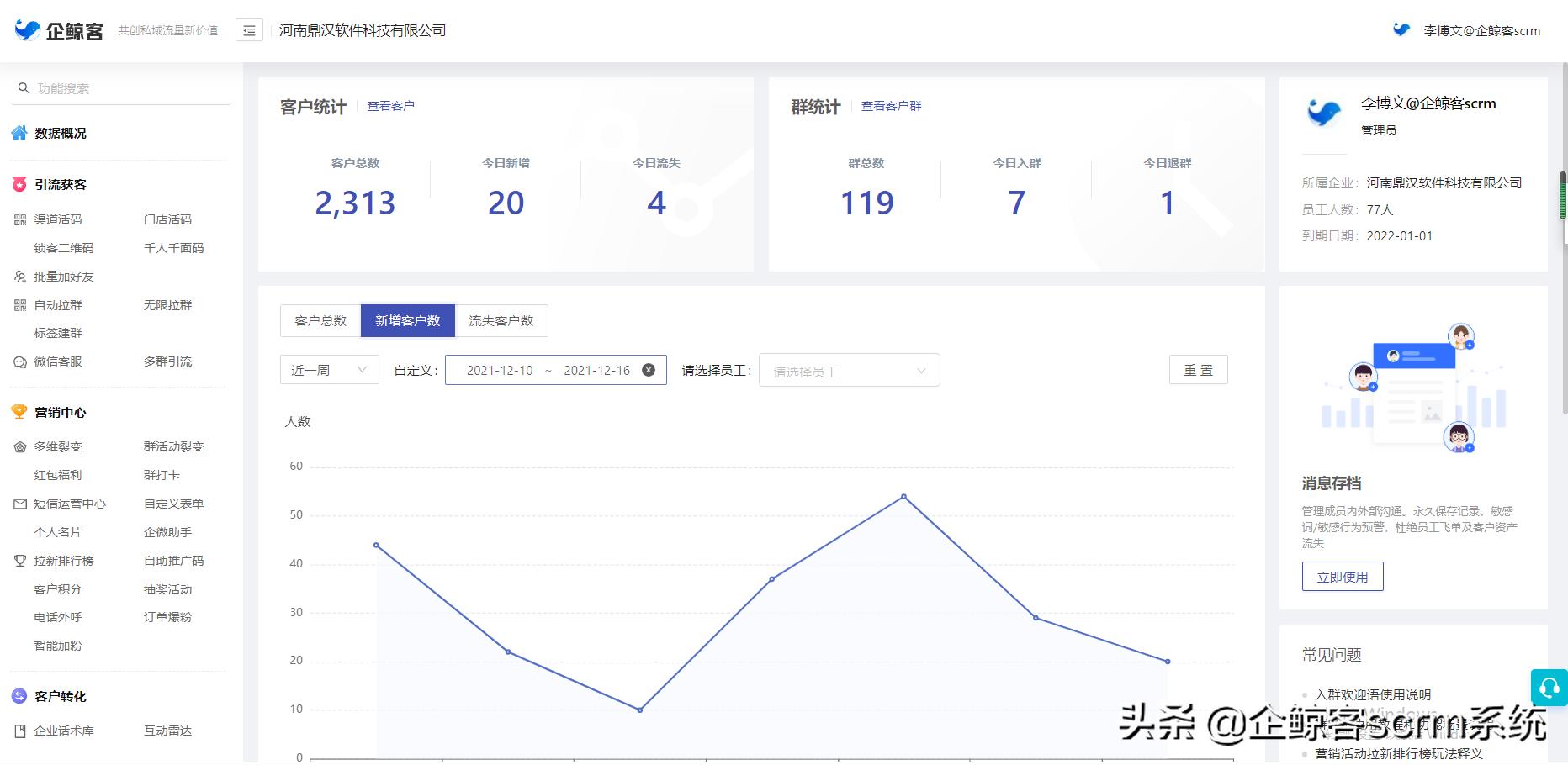Select the 批量加好友 add-friends icon
This screenshot has height=765, width=1568.
(x=19, y=276)
